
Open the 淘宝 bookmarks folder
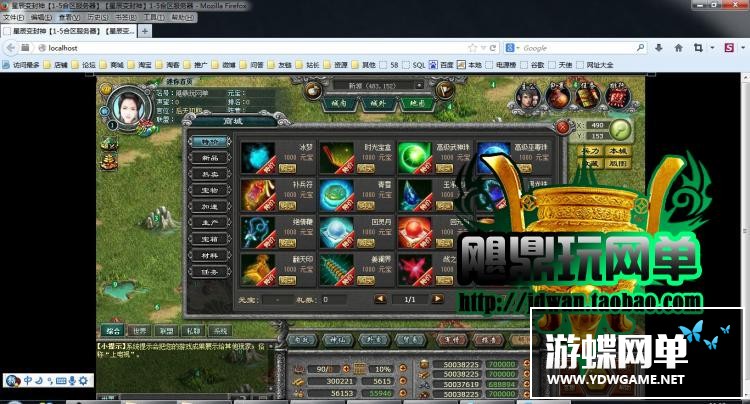(140, 65)
